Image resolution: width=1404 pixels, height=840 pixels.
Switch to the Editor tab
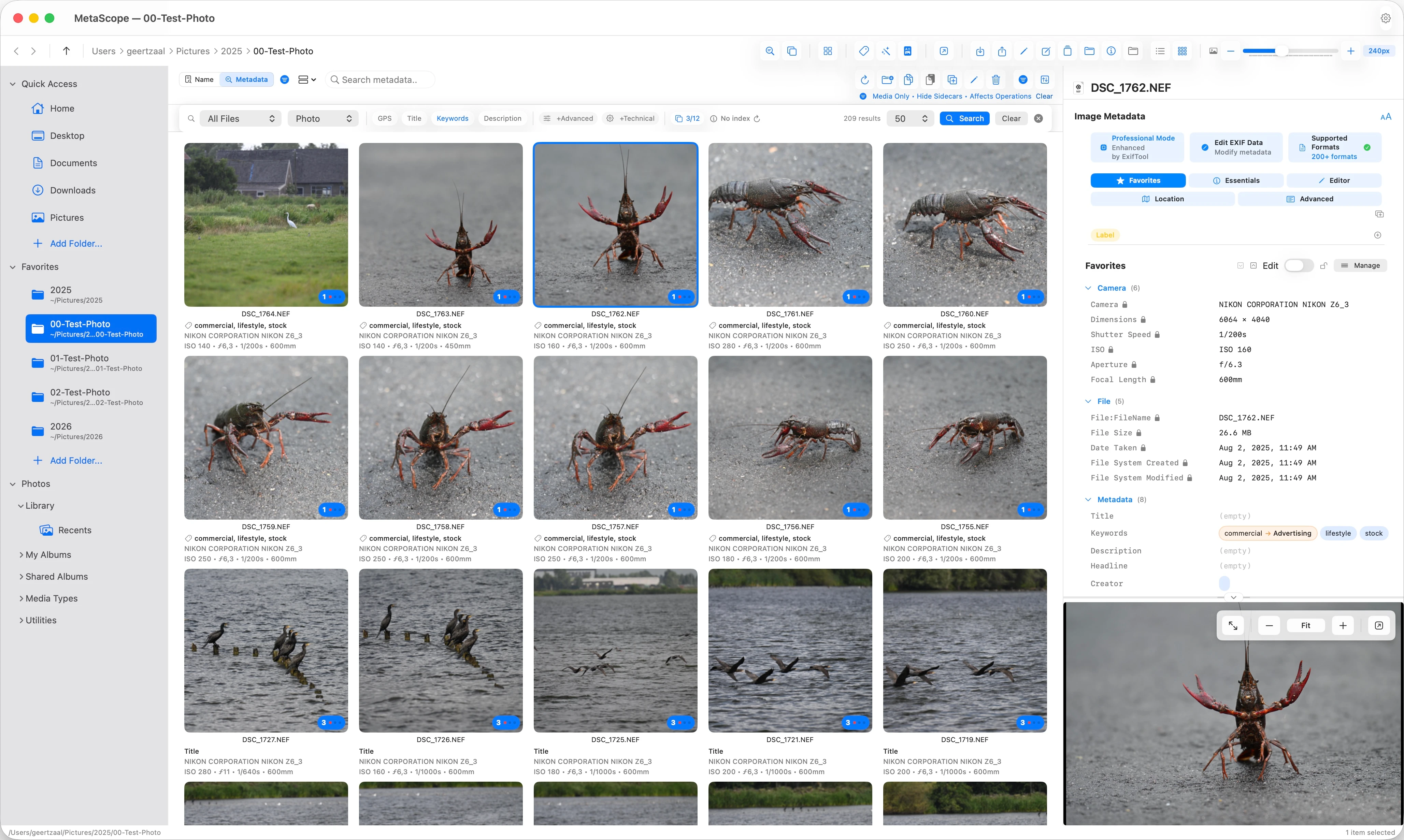(1334, 180)
